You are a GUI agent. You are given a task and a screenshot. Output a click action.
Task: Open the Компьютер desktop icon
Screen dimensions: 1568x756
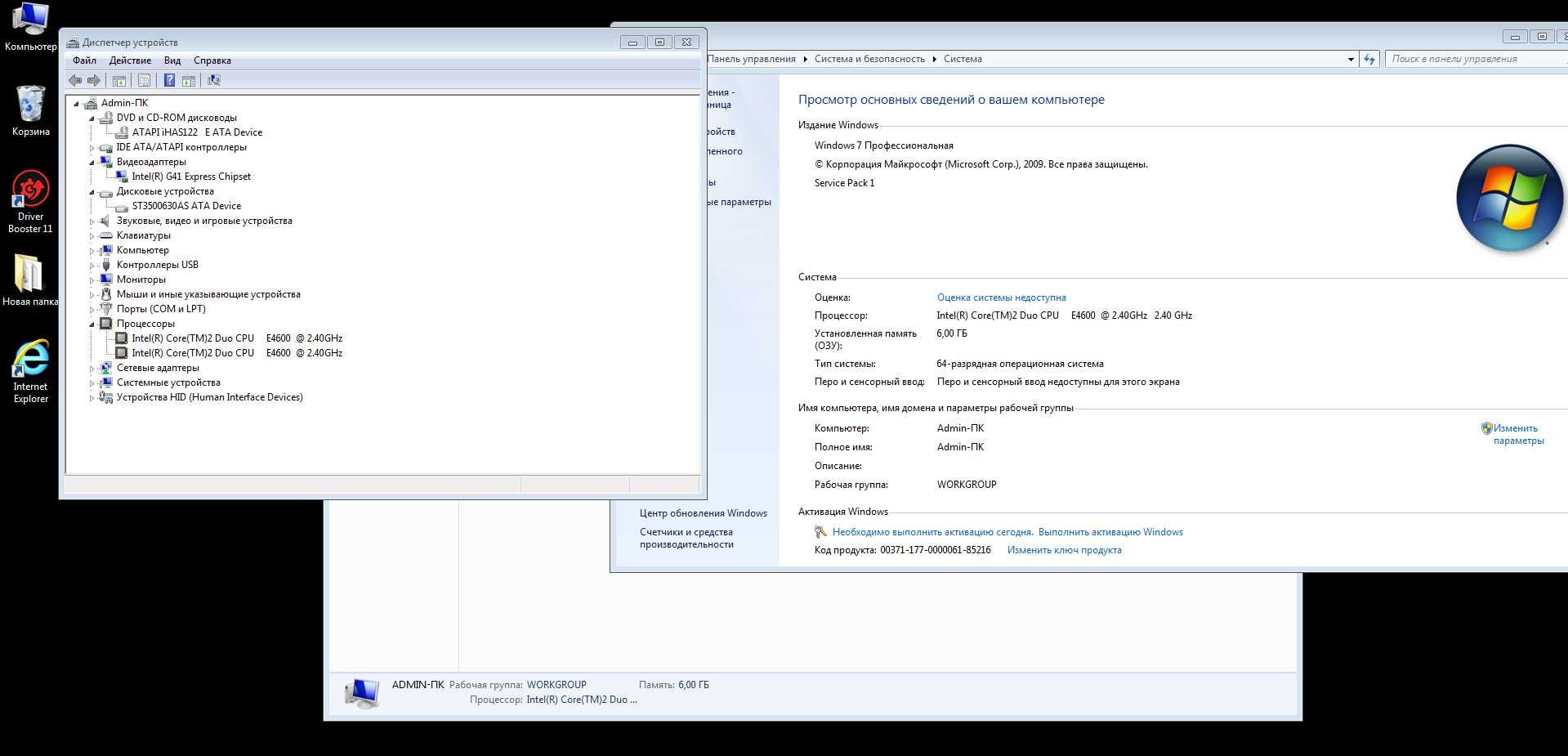coord(30,27)
